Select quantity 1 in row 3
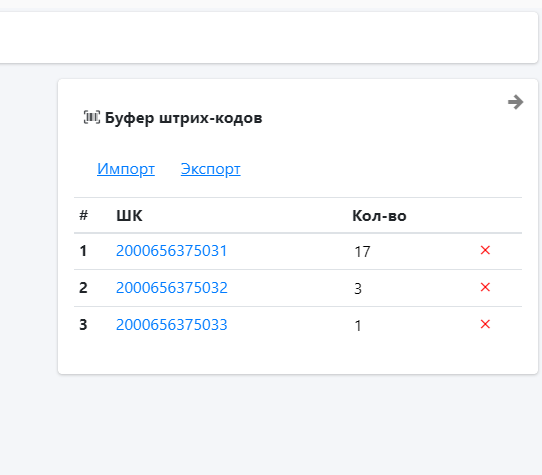This screenshot has height=475, width=542. click(358, 326)
